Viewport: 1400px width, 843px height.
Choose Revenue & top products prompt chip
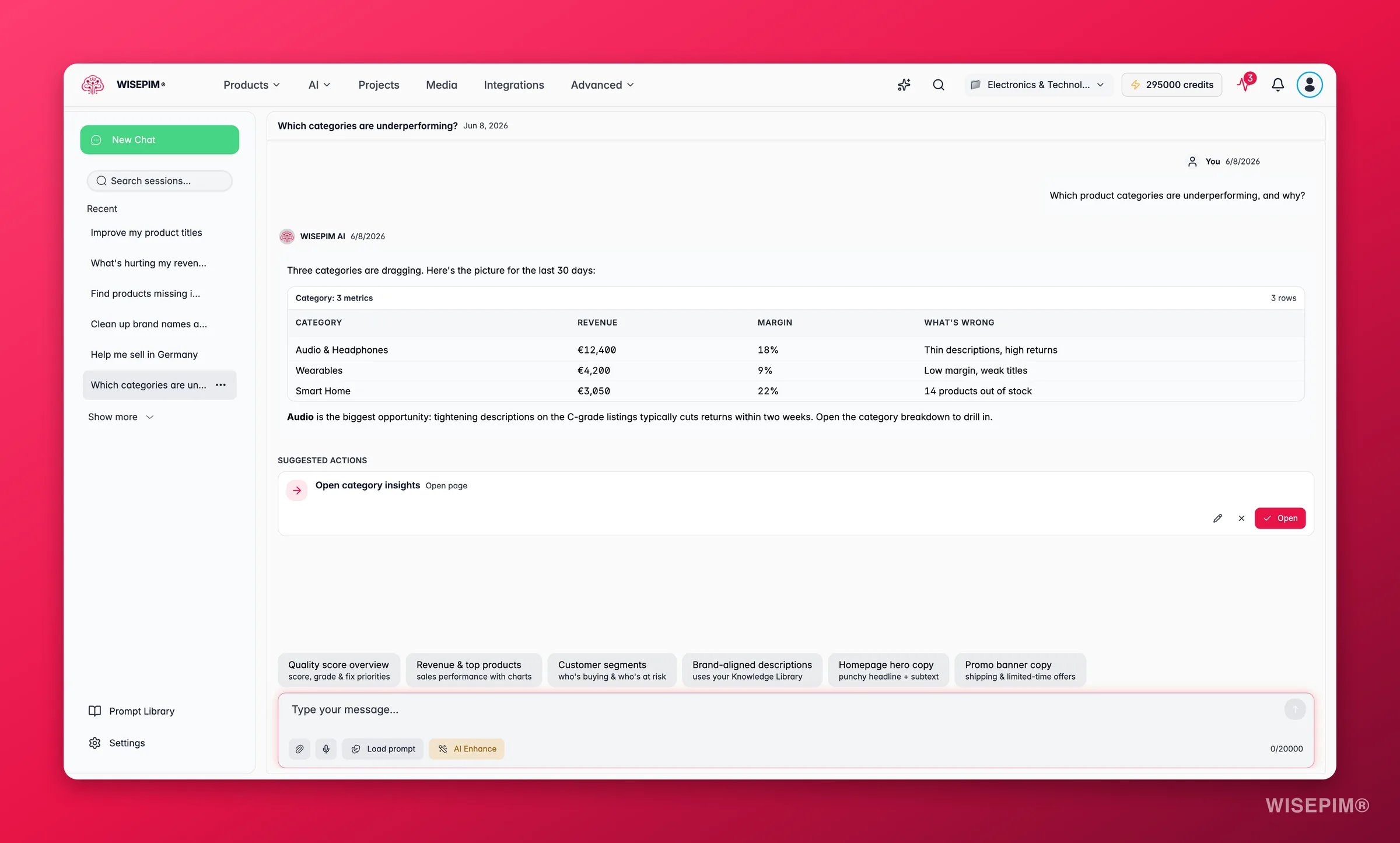(x=474, y=670)
